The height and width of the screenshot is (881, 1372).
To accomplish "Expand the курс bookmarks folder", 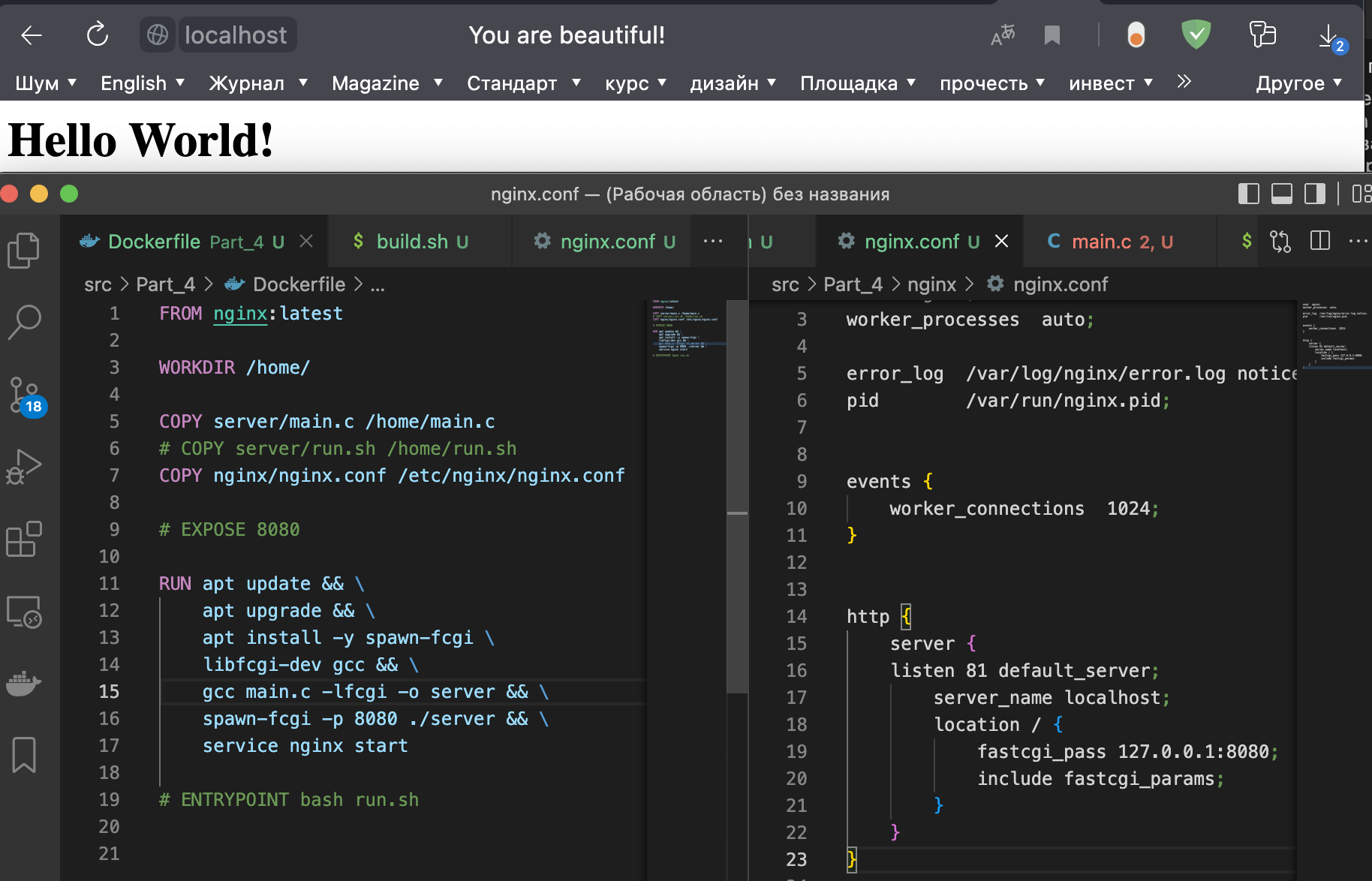I will (x=636, y=83).
